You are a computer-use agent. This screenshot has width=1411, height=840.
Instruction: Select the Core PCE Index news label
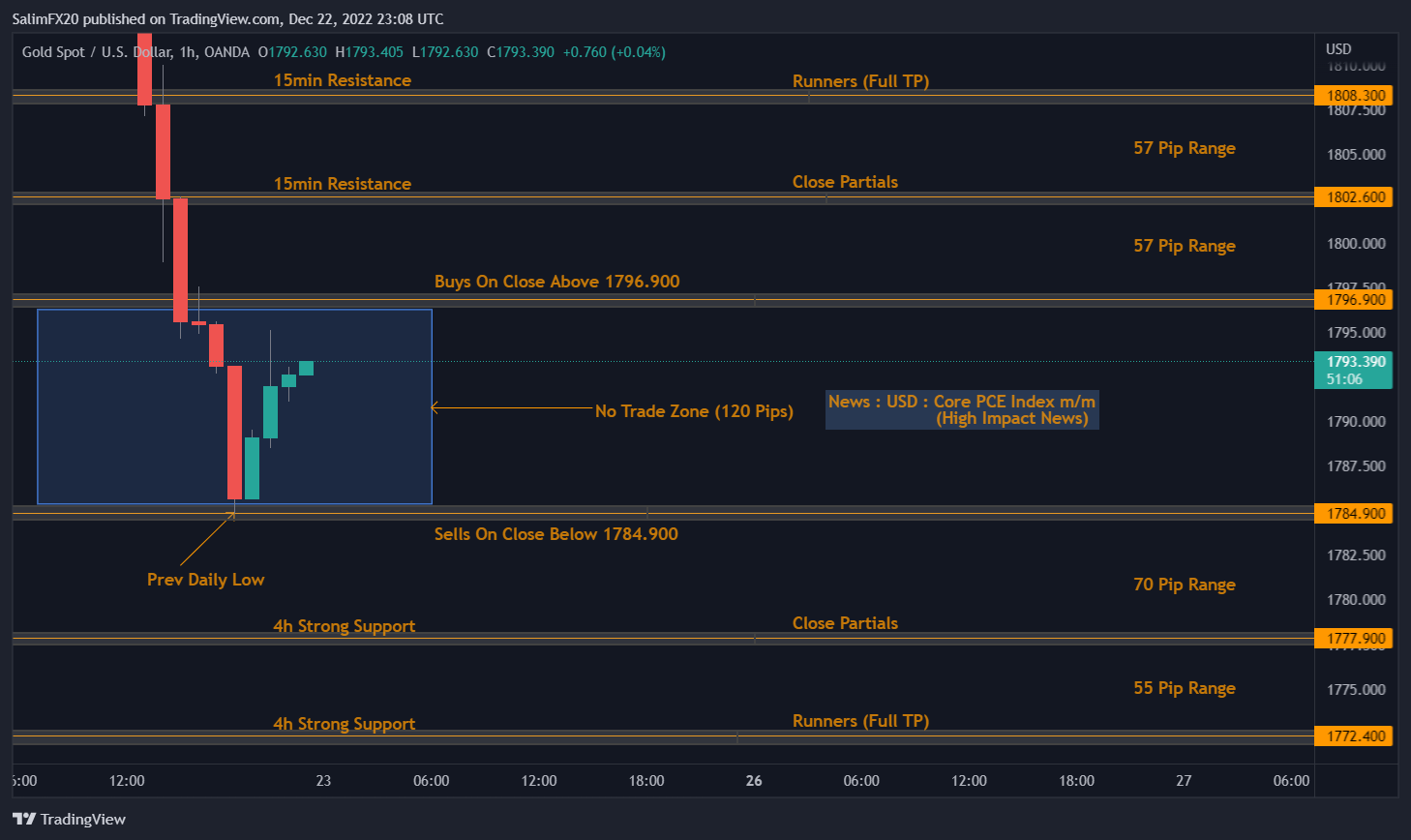pyautogui.click(x=961, y=409)
